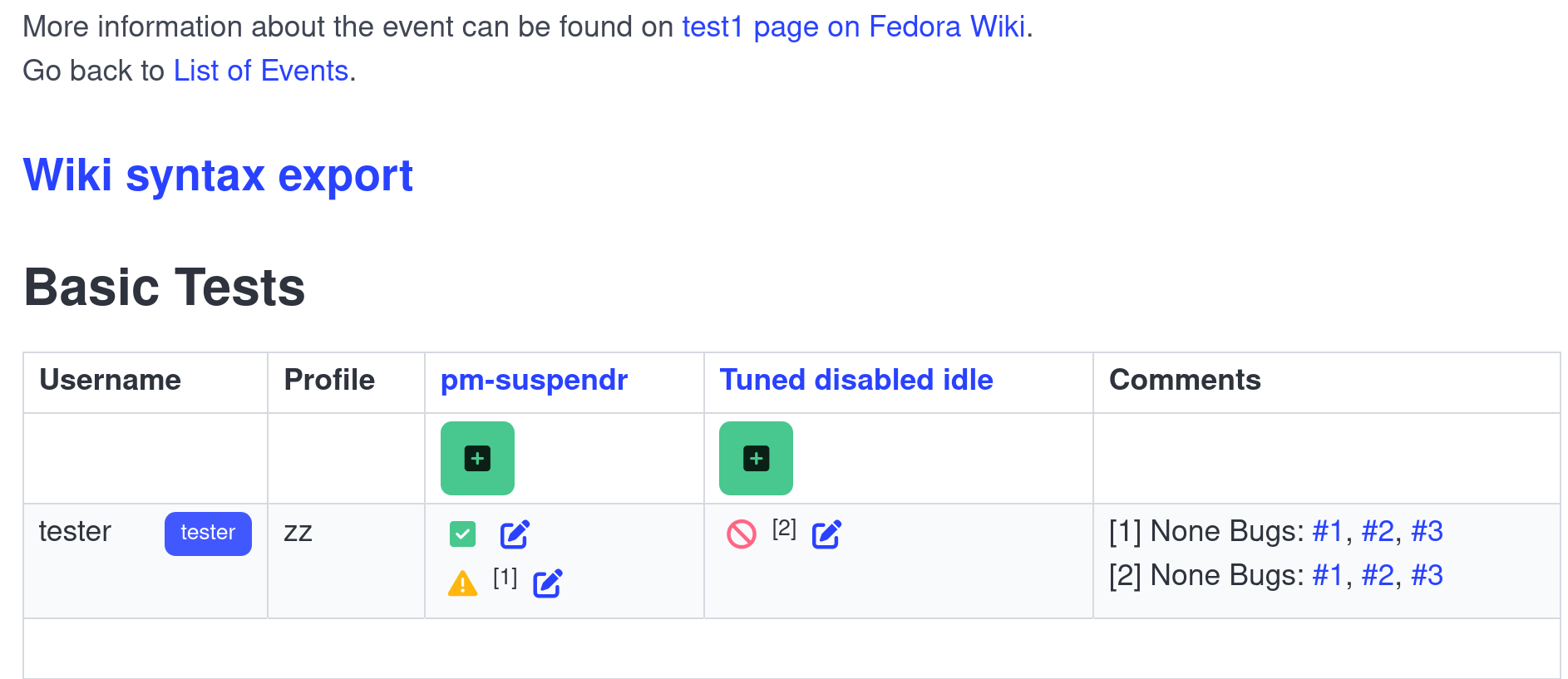This screenshot has width=1568, height=679.
Task: Click the yellow warning triangle icon
Action: 462,583
